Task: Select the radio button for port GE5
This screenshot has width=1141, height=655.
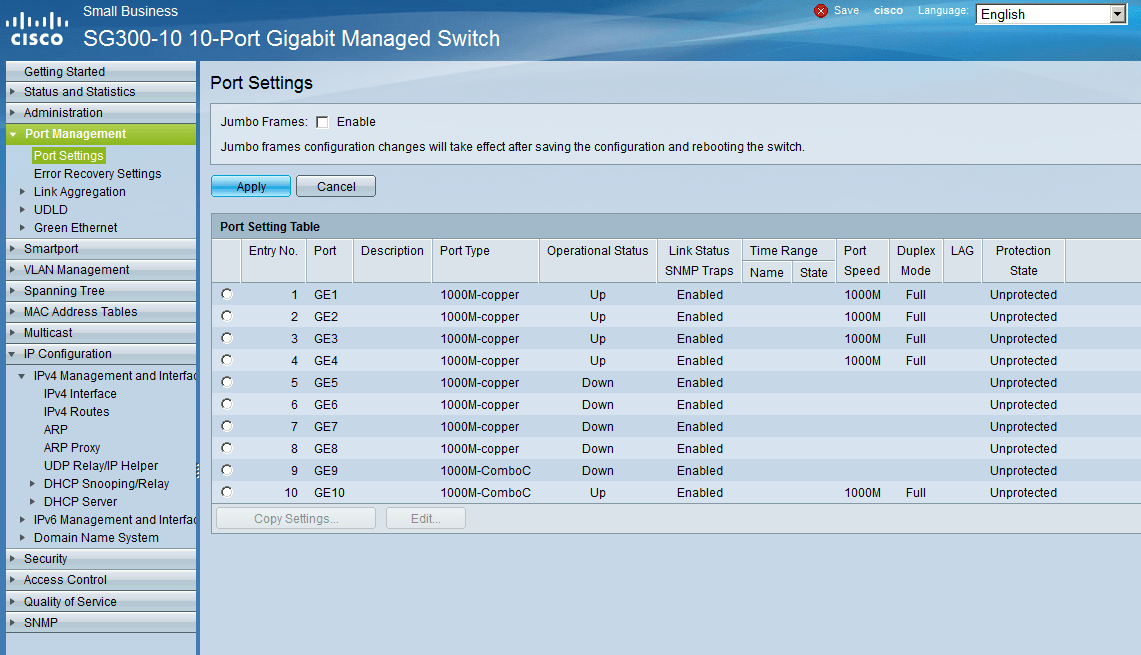Action: click(x=227, y=382)
